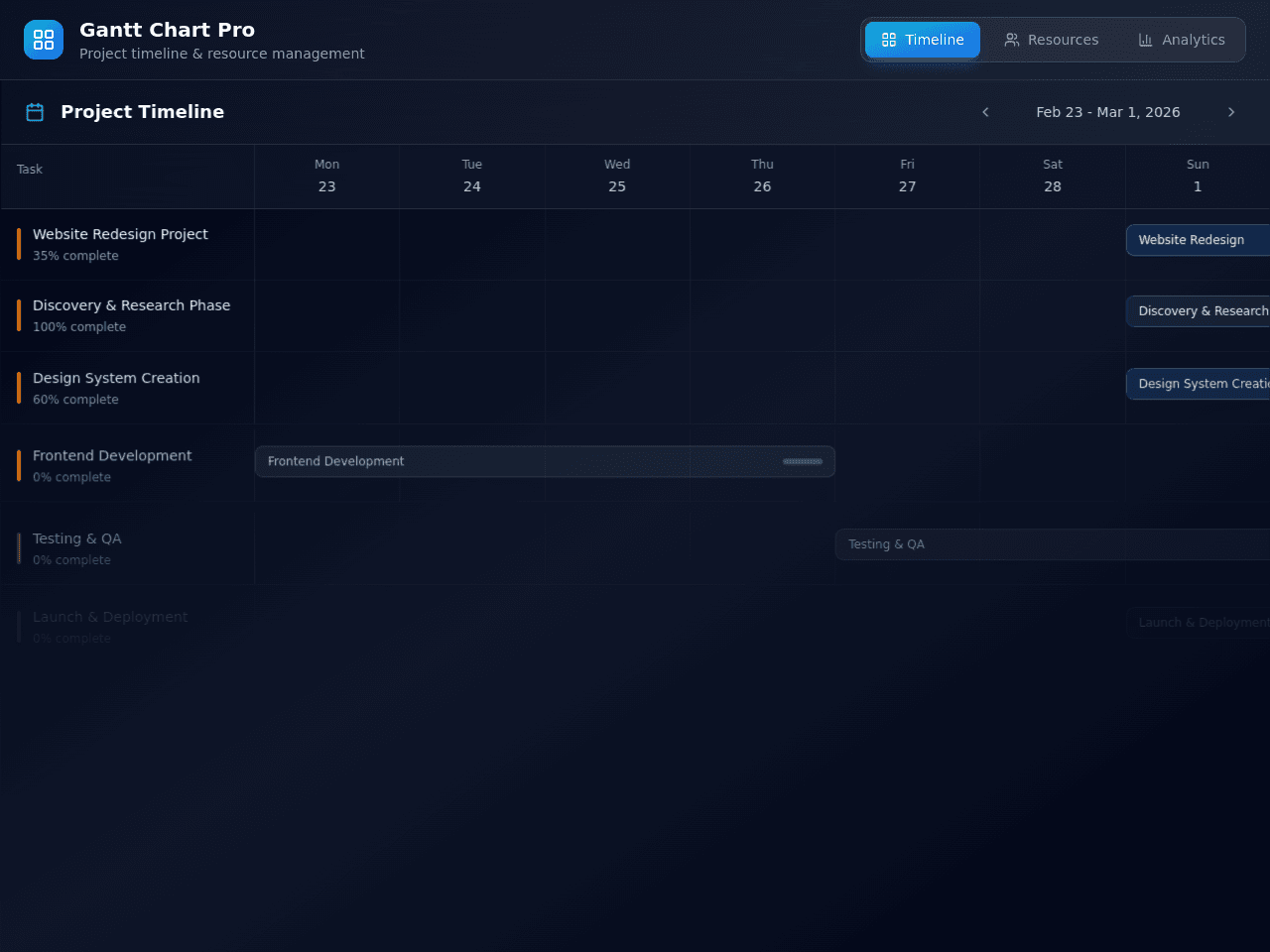Click the Thu 26 column header
Image resolution: width=1270 pixels, height=952 pixels.
[762, 177]
